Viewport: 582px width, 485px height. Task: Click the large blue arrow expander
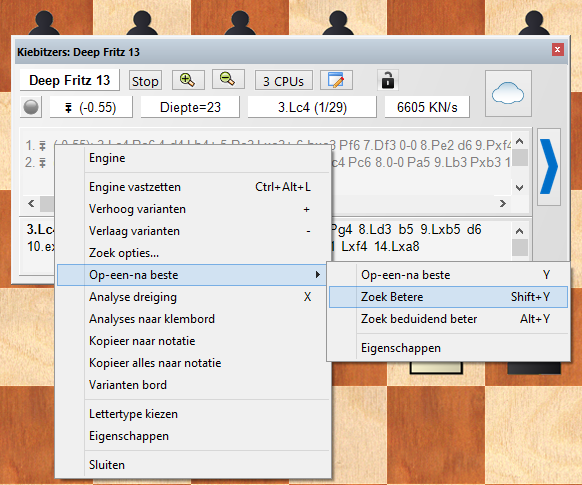coord(549,167)
